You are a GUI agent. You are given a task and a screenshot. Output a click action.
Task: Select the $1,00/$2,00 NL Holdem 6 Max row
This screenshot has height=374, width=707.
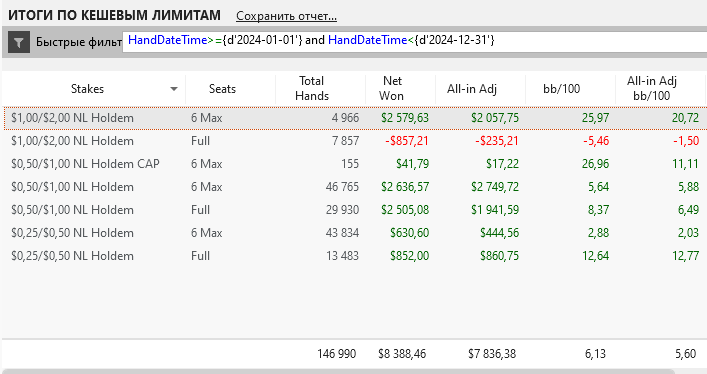tap(355, 118)
